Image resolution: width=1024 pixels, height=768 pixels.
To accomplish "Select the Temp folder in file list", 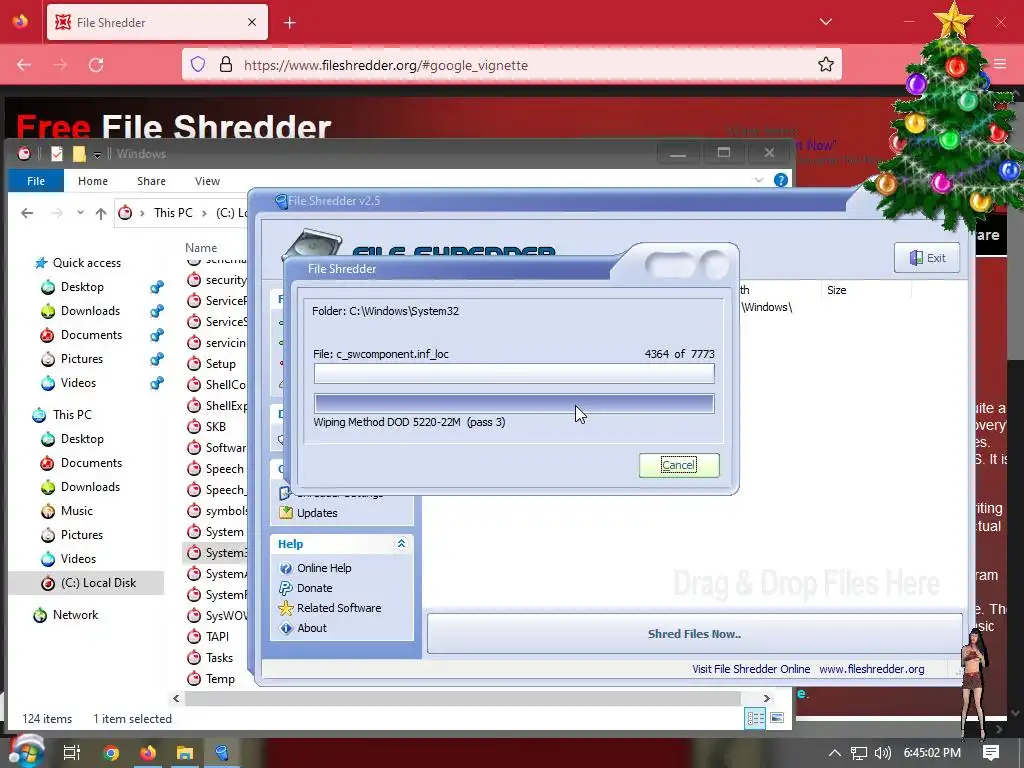I will (220, 679).
